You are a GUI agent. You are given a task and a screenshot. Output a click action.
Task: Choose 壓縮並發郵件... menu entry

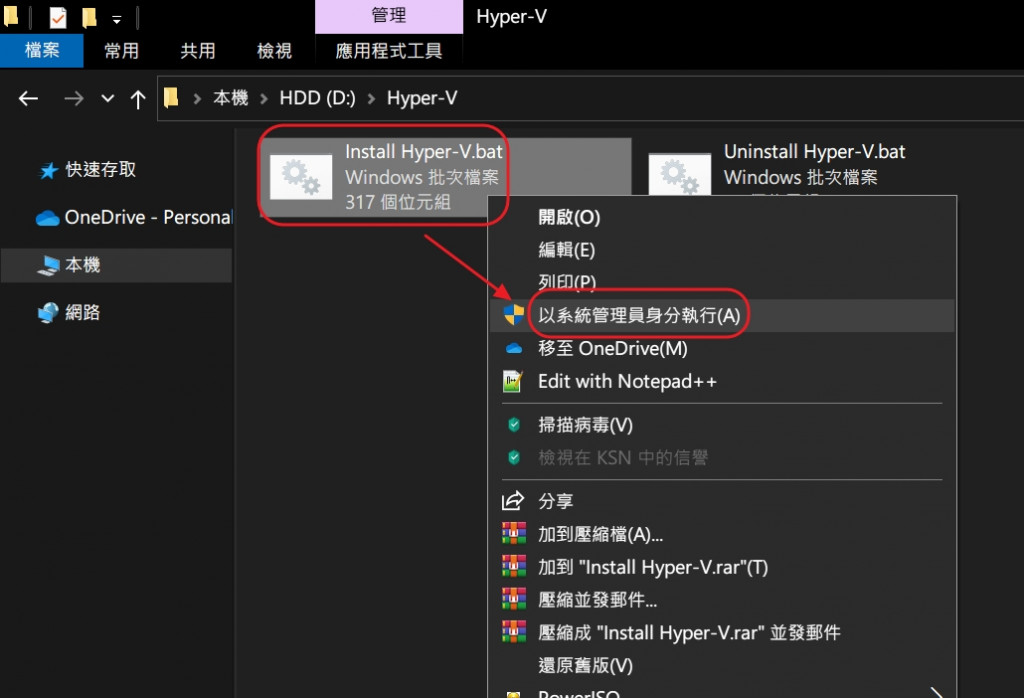(722, 599)
